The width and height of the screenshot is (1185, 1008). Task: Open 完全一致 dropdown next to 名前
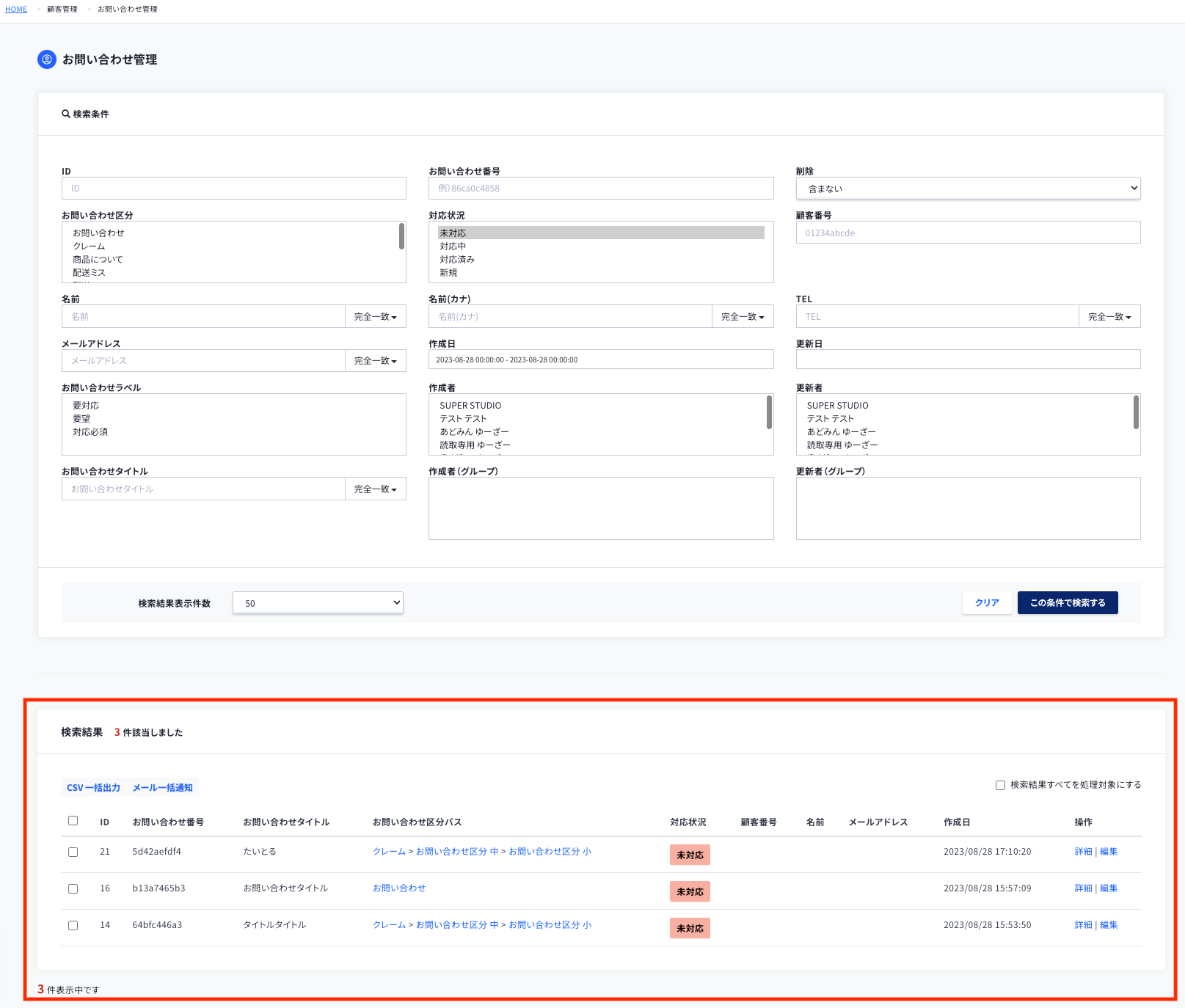[x=376, y=316]
